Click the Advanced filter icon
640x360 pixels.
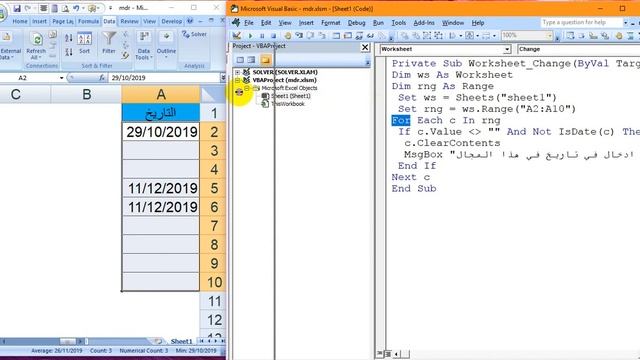click(x=125, y=55)
